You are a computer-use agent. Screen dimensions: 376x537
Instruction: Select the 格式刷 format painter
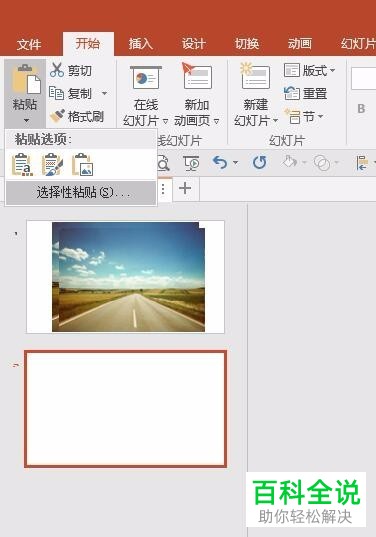(77, 116)
